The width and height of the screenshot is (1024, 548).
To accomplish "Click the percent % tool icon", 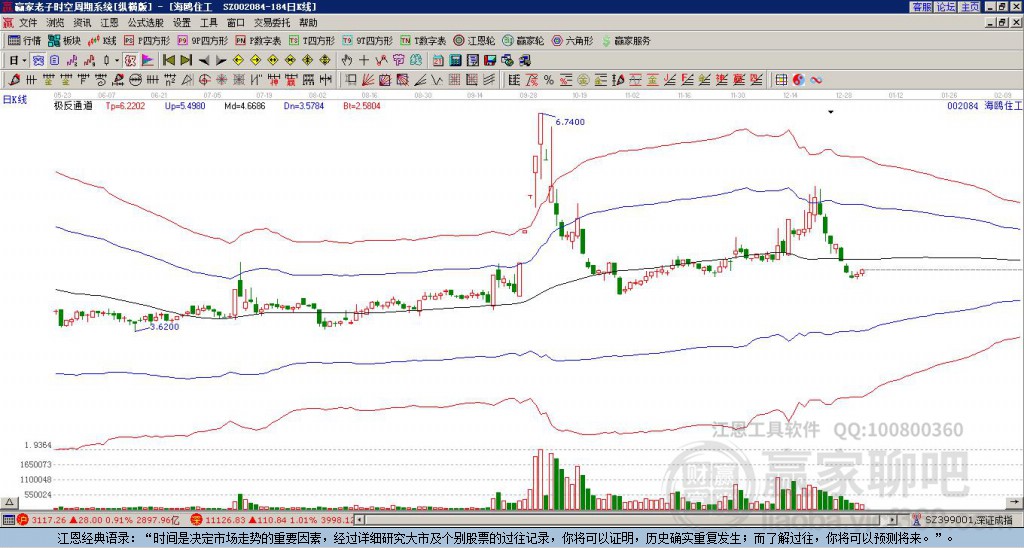I will (x=548, y=80).
